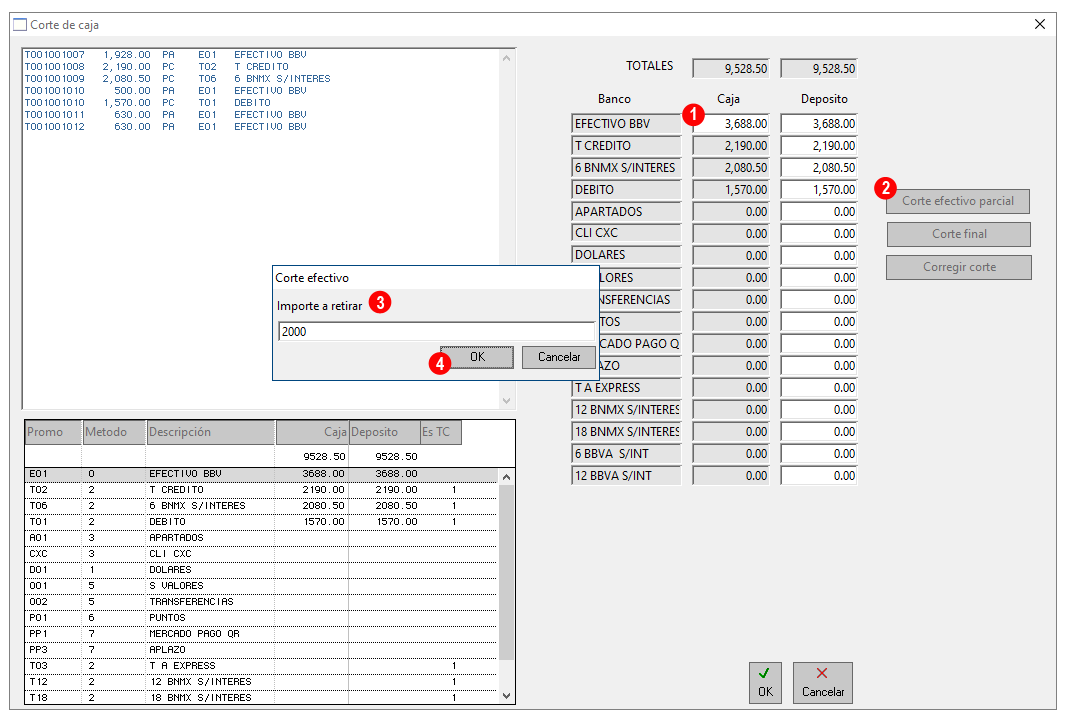Click the T CREDITO bank label
This screenshot has height=720, width=1067.
[x=626, y=146]
